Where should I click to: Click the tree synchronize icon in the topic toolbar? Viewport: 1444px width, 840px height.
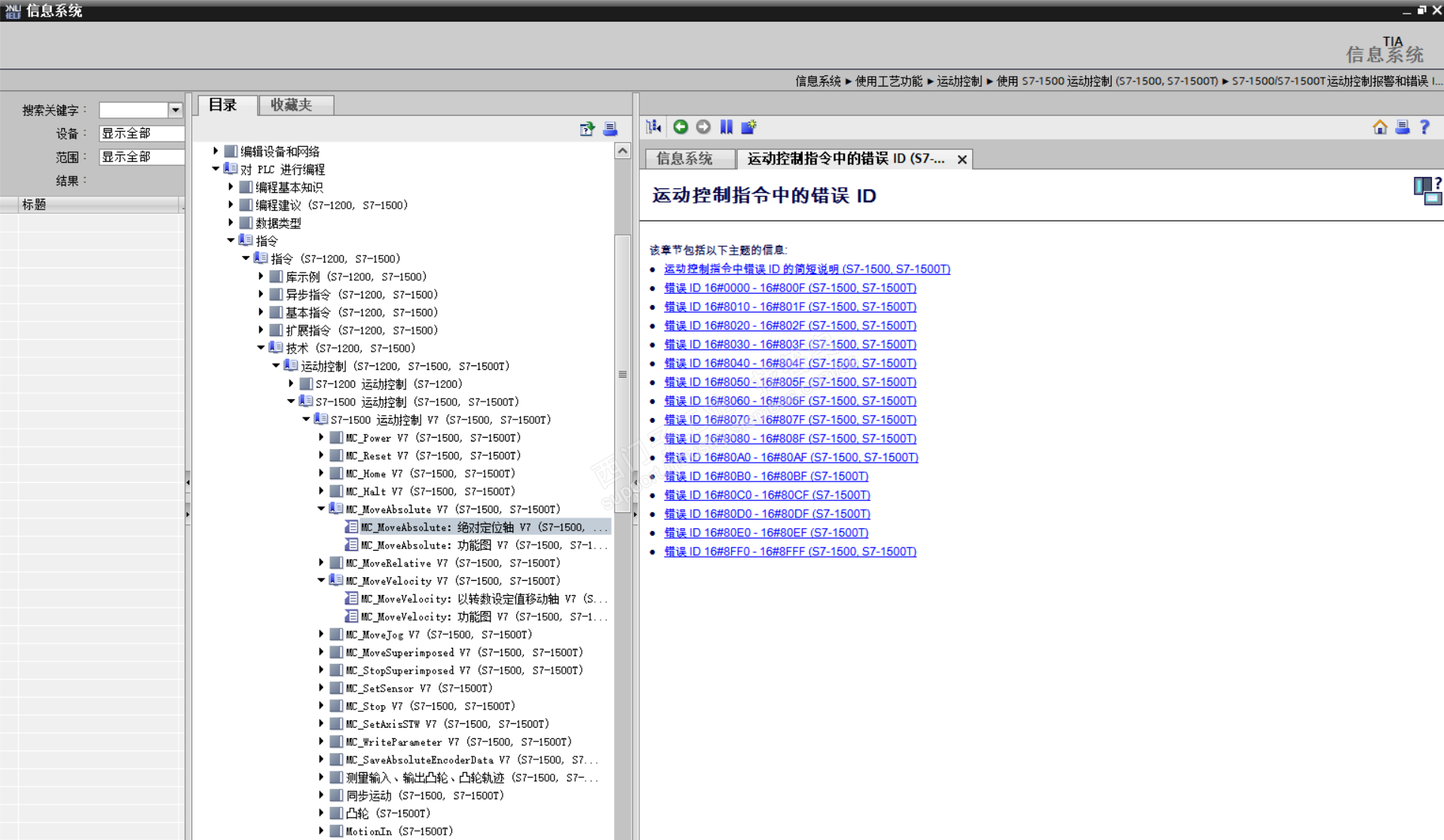653,127
